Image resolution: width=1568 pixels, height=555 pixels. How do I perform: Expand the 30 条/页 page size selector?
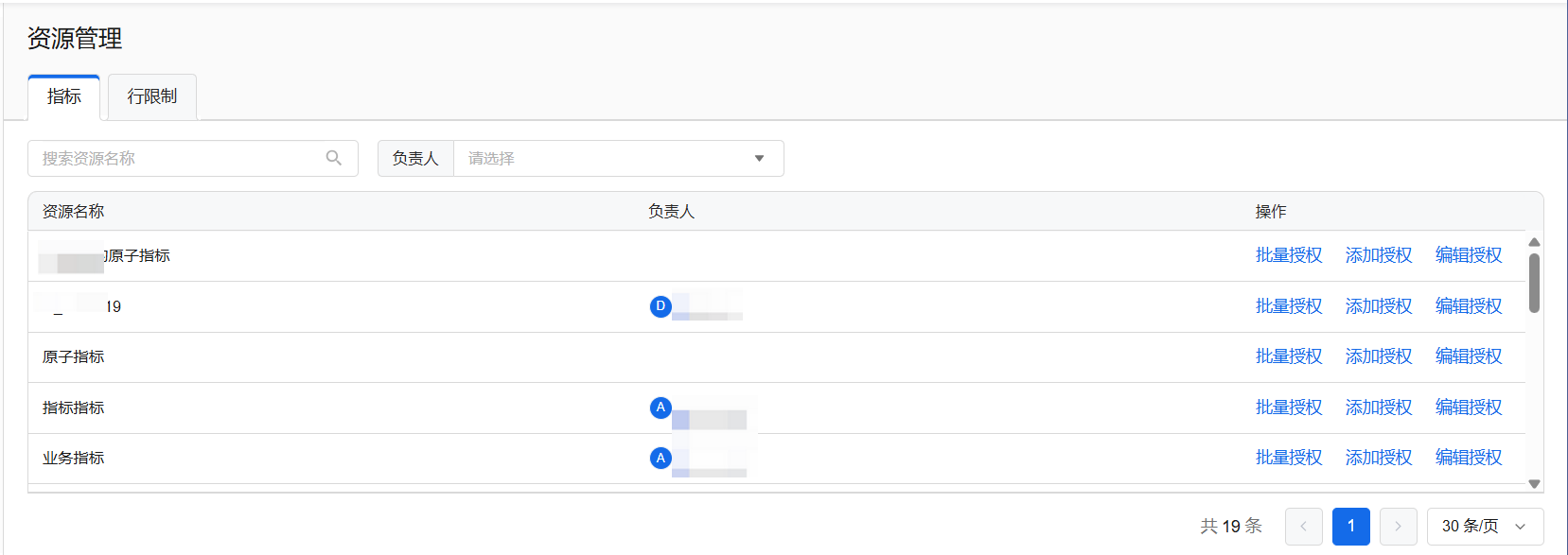[x=1484, y=527]
